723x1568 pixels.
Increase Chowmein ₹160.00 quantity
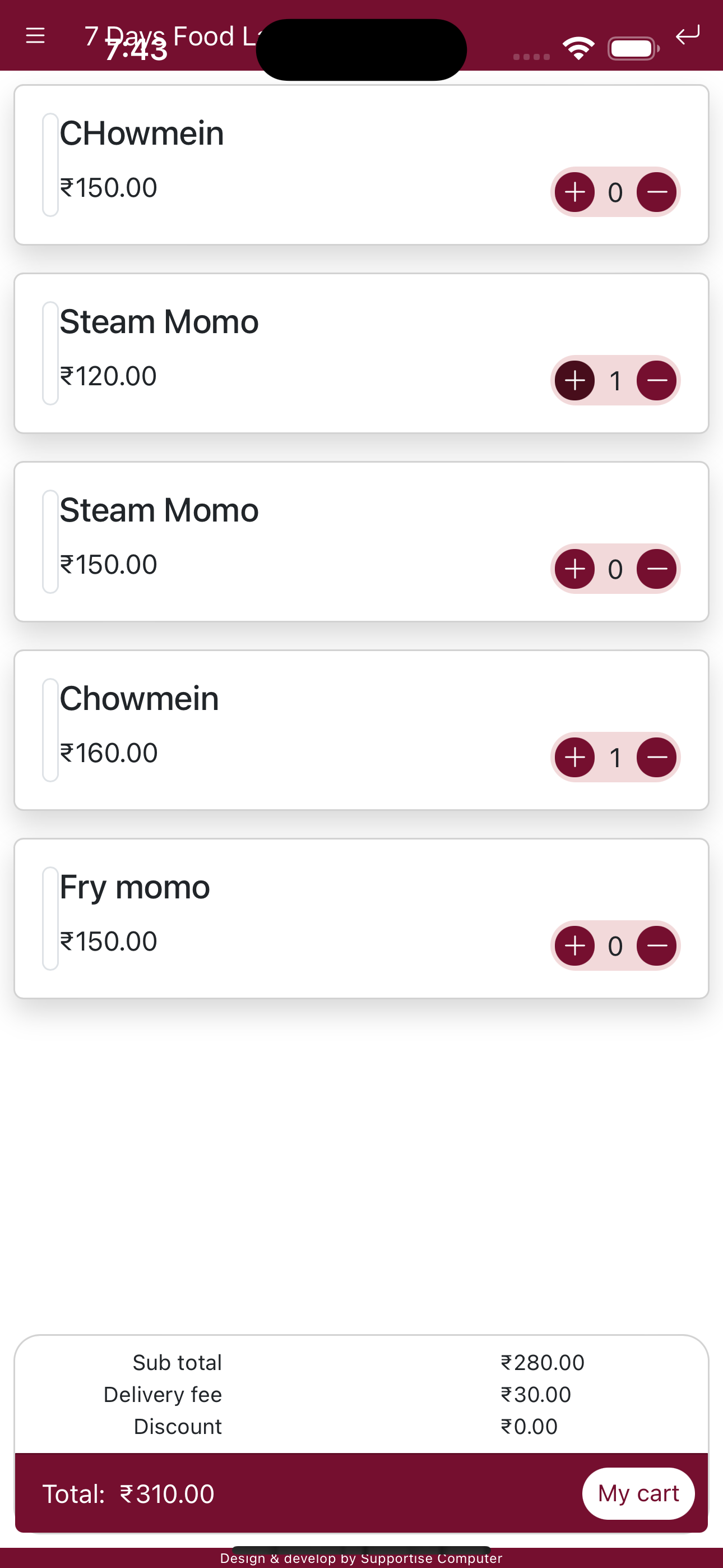pyautogui.click(x=574, y=757)
